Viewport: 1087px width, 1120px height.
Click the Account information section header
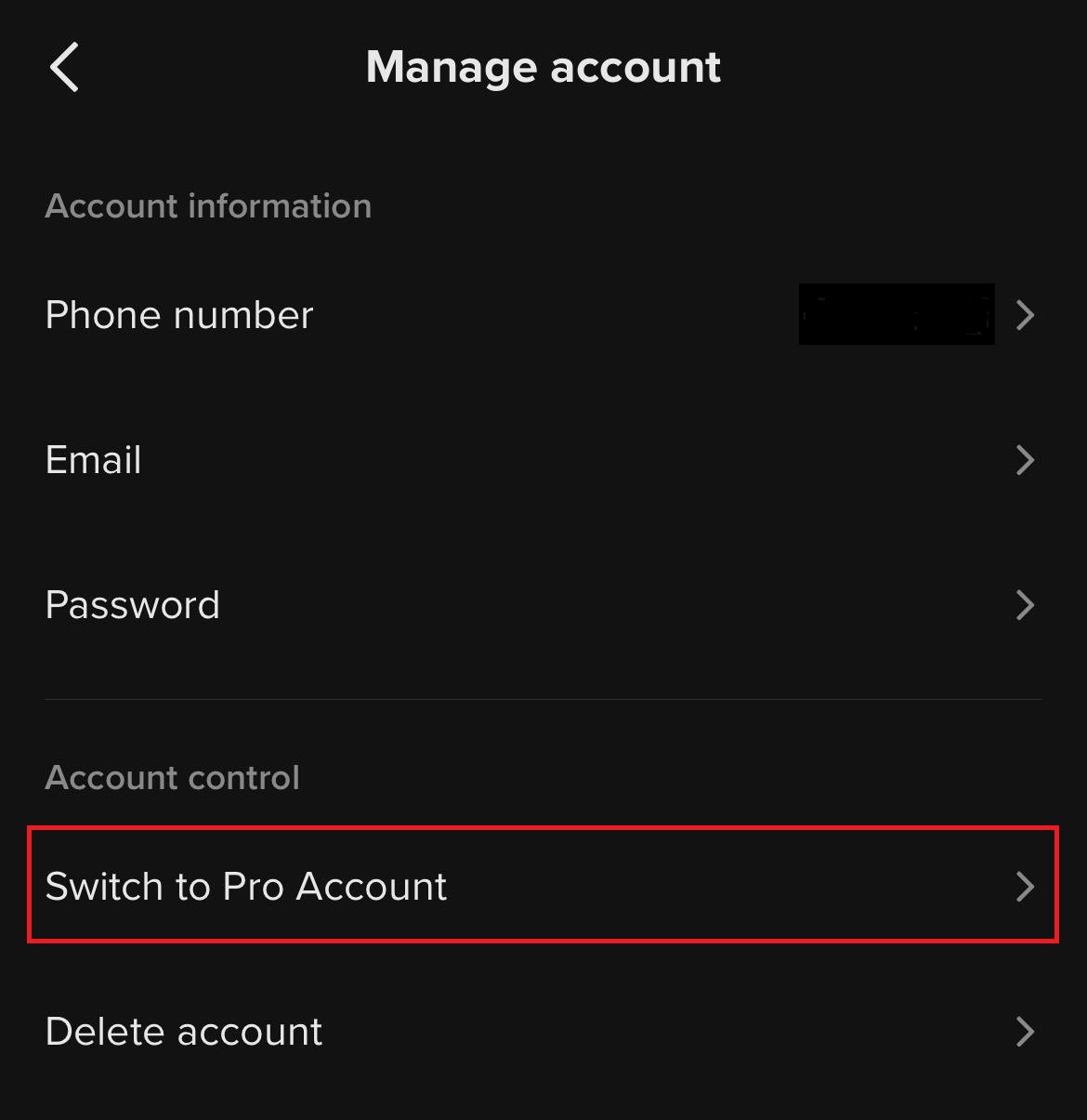point(208,206)
